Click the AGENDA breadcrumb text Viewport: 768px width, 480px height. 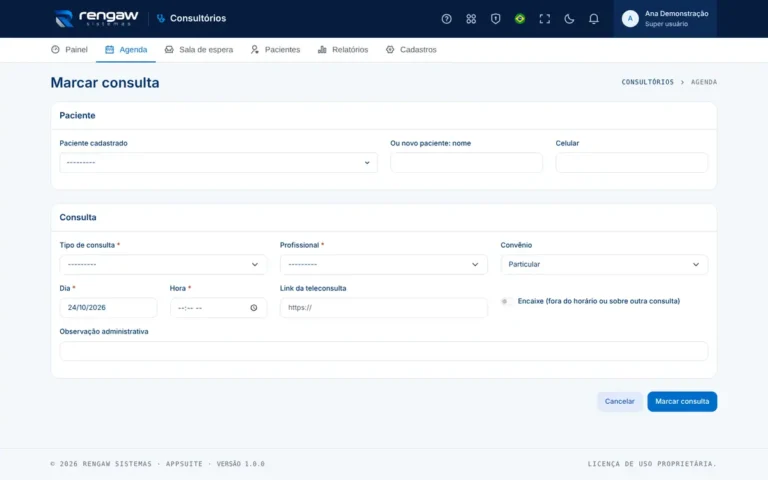tap(704, 82)
